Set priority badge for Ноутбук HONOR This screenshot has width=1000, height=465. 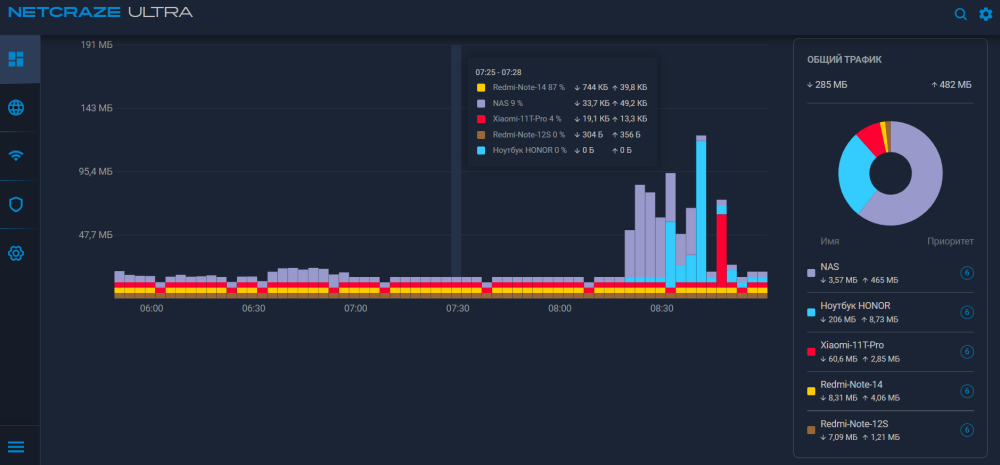click(967, 312)
